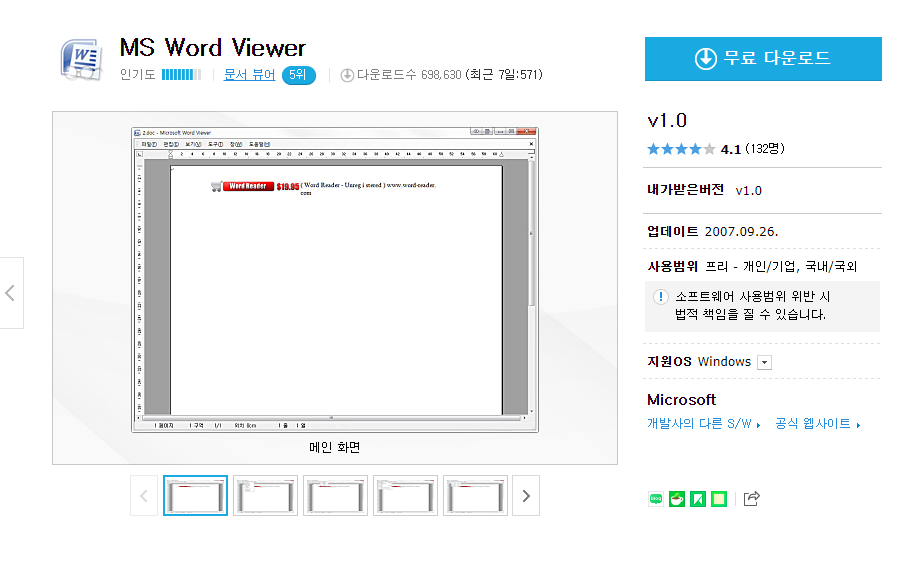Click the MS Word Viewer title
The height and width of the screenshot is (568, 910).
tap(212, 48)
